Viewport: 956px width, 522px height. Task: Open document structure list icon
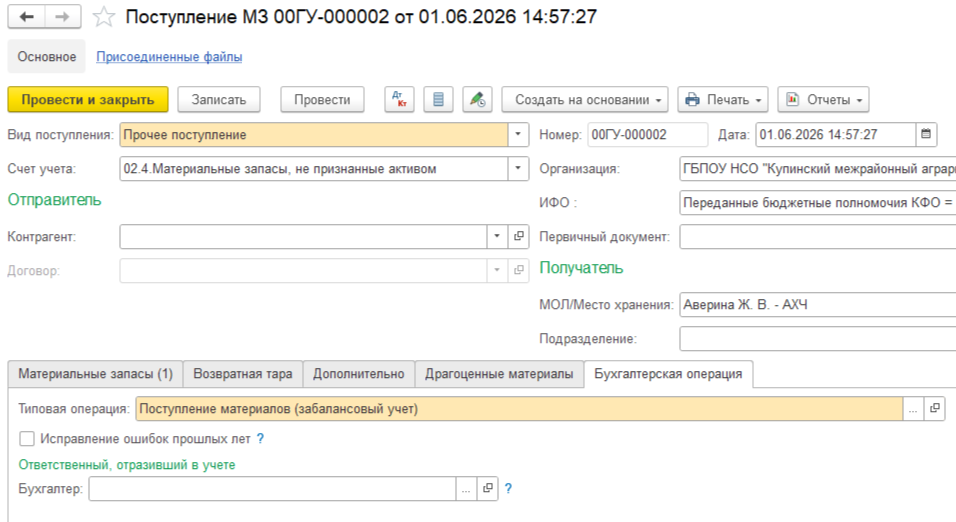click(438, 99)
